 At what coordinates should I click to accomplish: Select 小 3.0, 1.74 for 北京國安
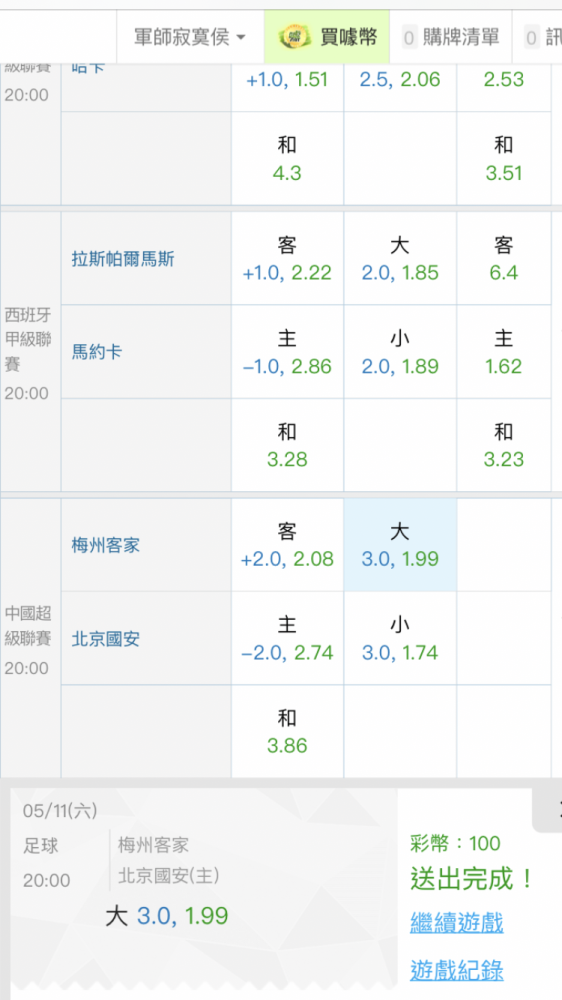pos(400,638)
